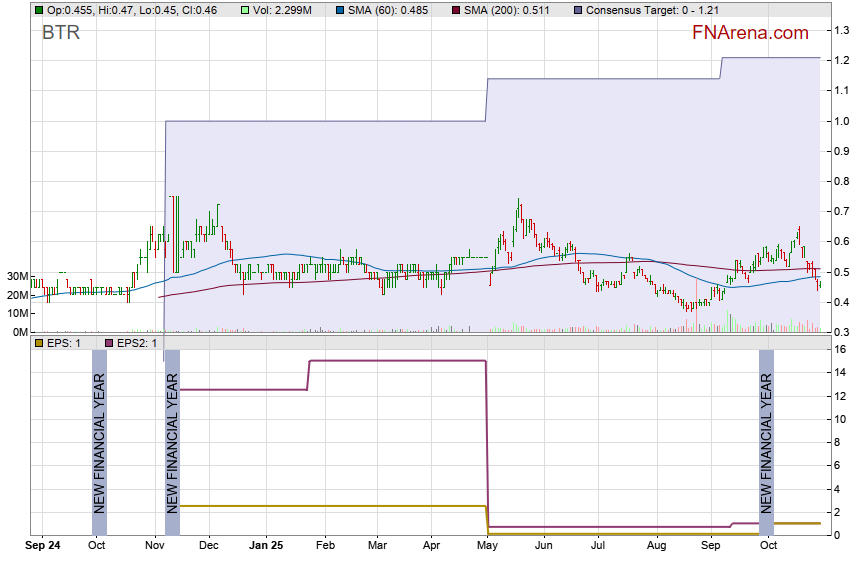Image resolution: width=859 pixels, height=566 pixels.
Task: Click the 1.2 value on price axis
Action: pyautogui.click(x=842, y=60)
